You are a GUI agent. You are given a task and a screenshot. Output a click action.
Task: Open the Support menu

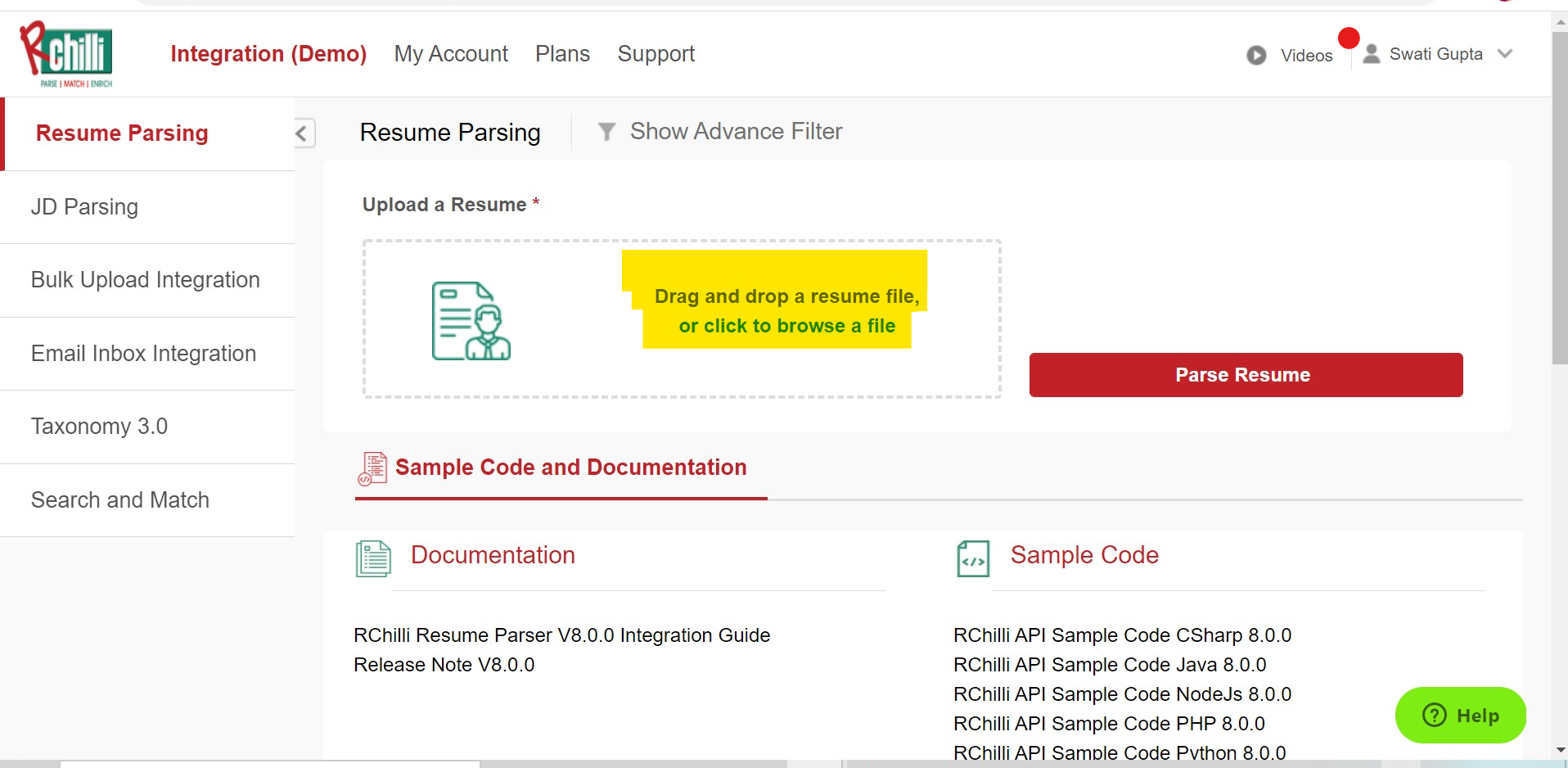[656, 54]
